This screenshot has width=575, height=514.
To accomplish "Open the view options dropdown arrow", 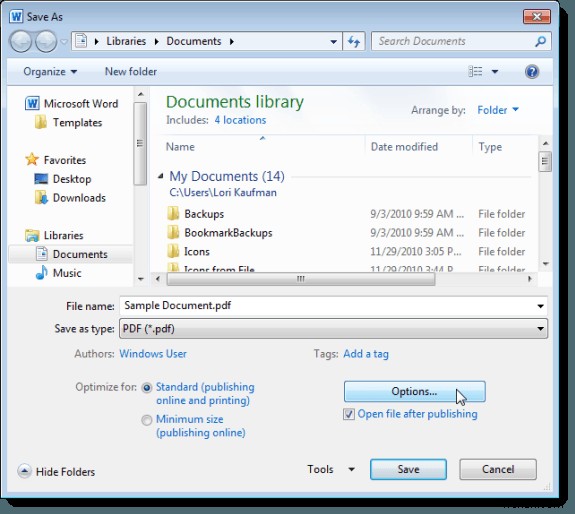I will [495, 71].
